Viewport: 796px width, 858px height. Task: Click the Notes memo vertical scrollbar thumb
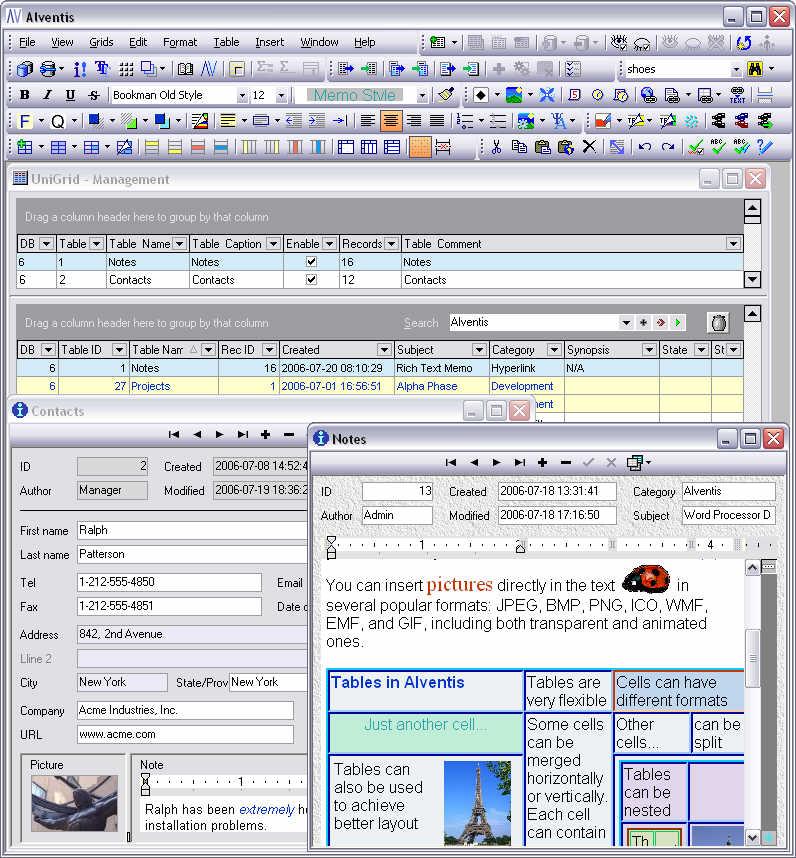point(752,658)
